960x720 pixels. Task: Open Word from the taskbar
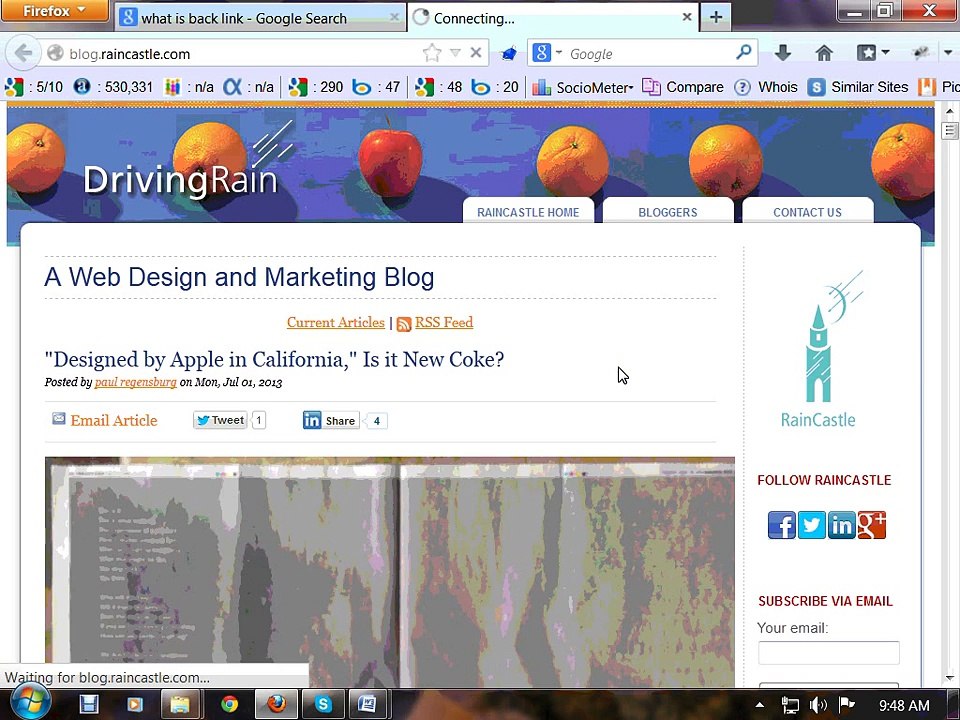point(367,704)
